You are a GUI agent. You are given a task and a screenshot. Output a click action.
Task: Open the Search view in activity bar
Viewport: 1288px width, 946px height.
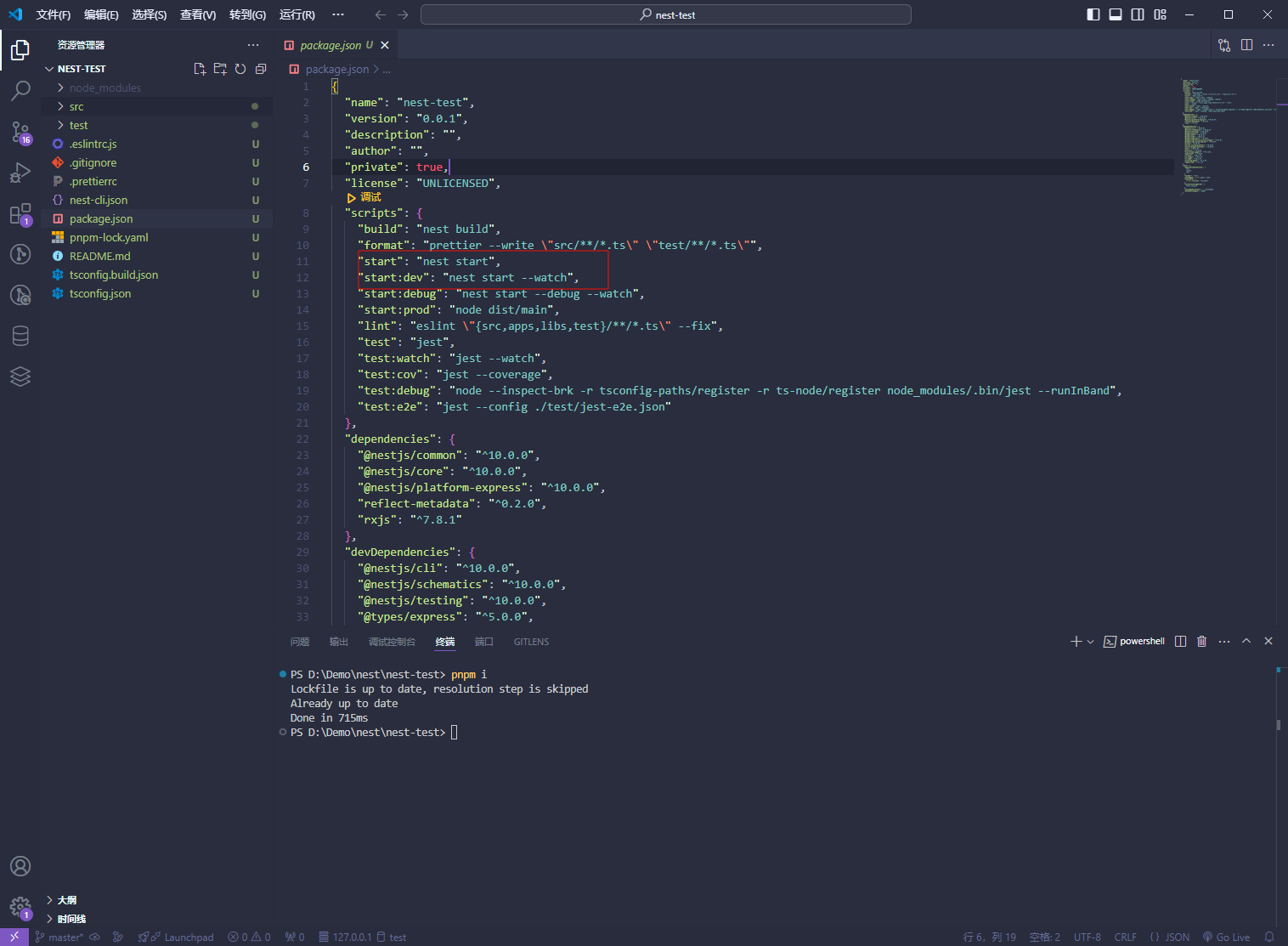[20, 90]
